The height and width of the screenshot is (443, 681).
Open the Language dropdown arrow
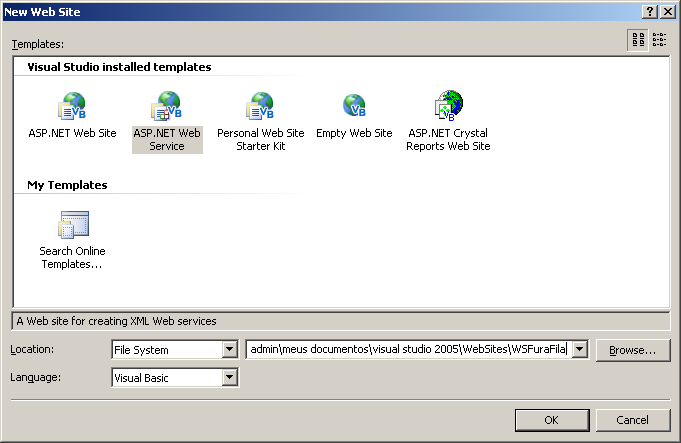click(x=229, y=377)
